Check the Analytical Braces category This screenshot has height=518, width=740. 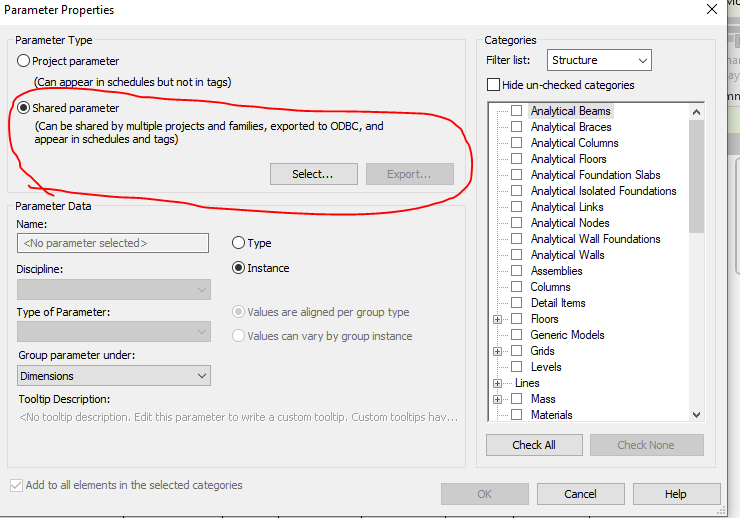coord(517,127)
